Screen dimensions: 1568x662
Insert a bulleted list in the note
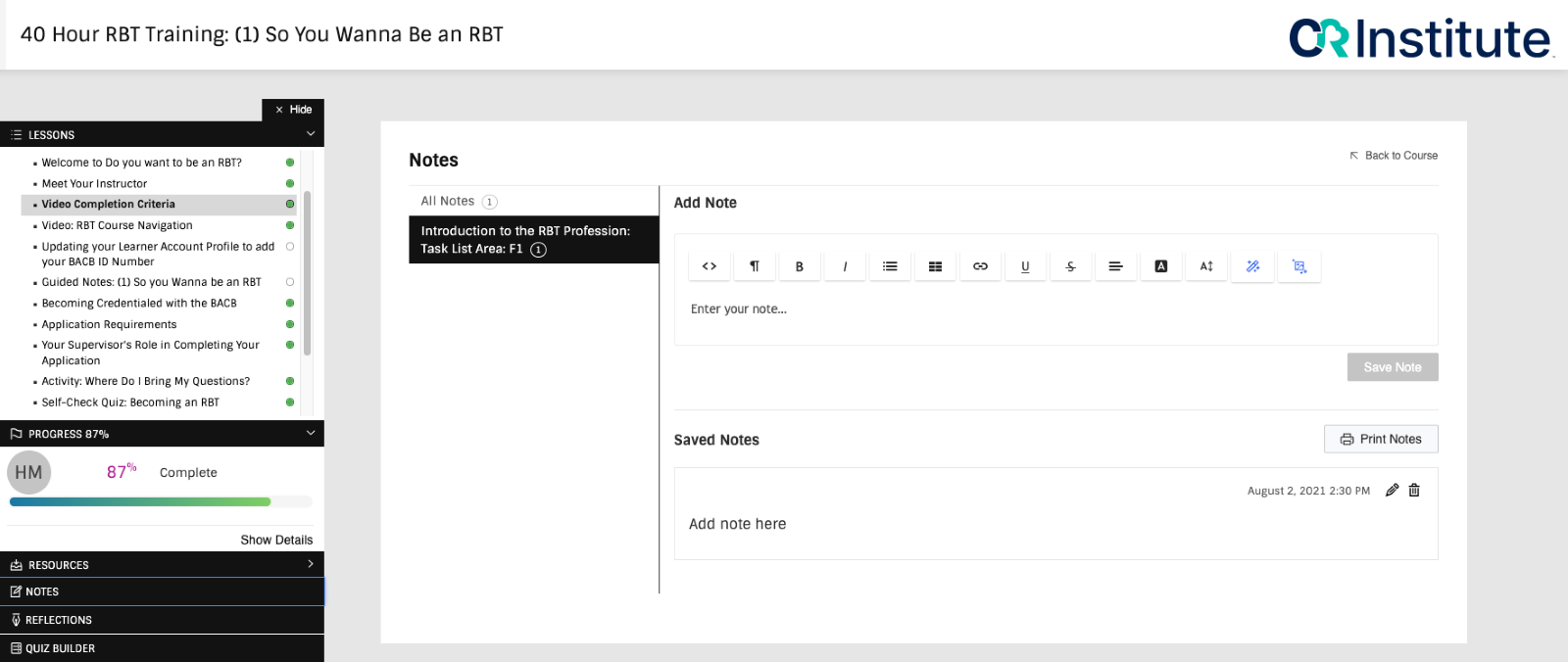890,266
